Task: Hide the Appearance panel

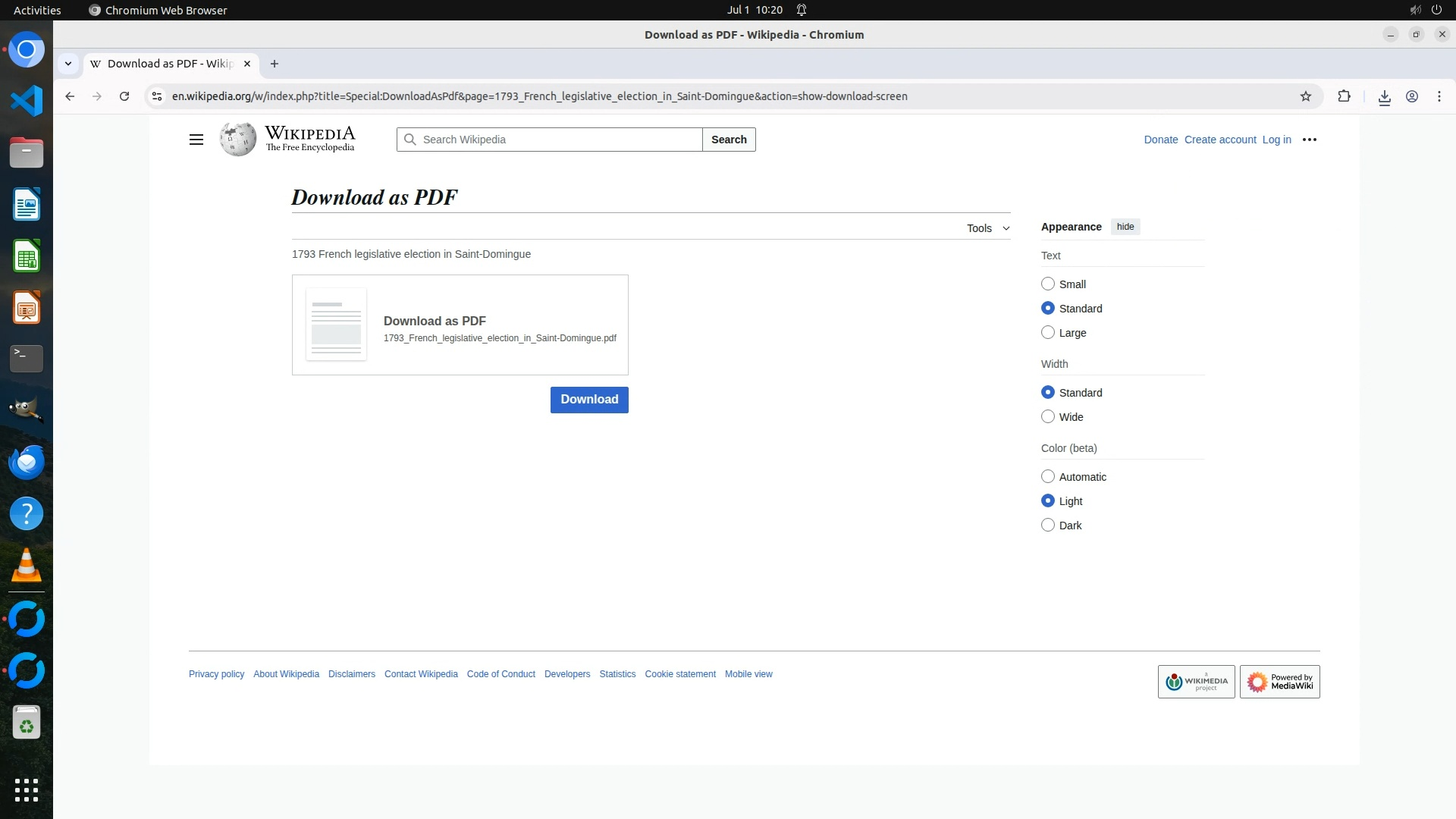Action: [1125, 227]
